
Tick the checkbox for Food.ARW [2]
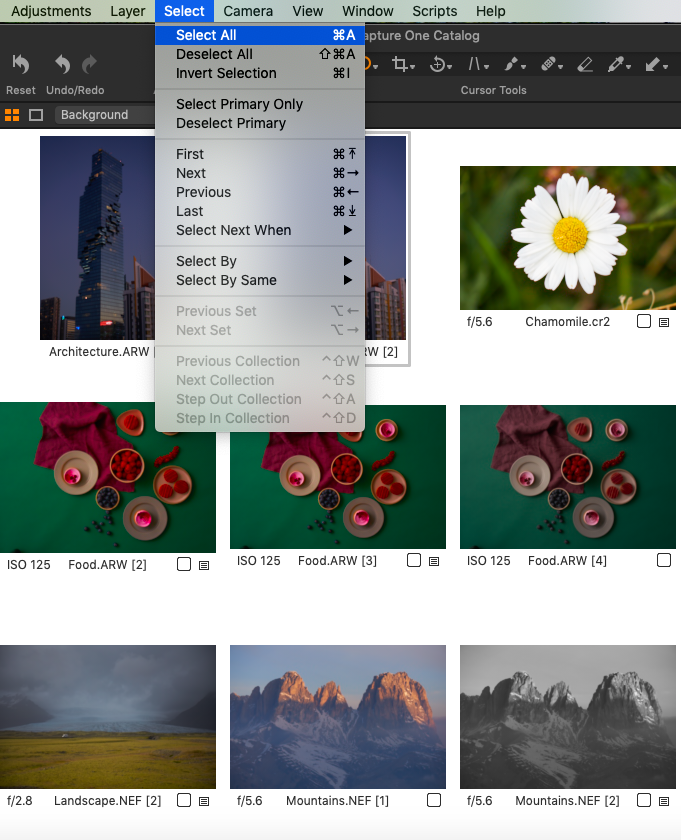tap(184, 564)
